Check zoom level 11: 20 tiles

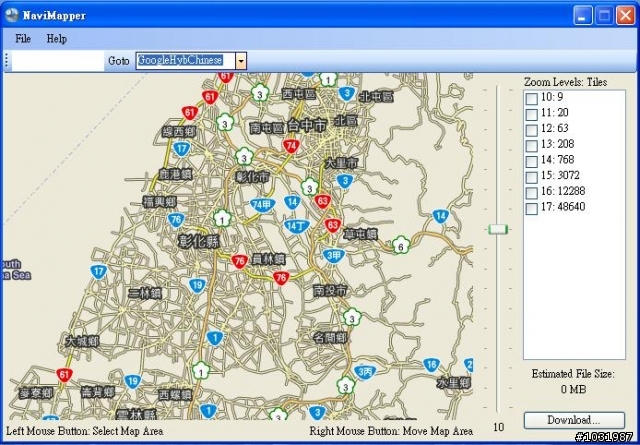tap(531, 114)
